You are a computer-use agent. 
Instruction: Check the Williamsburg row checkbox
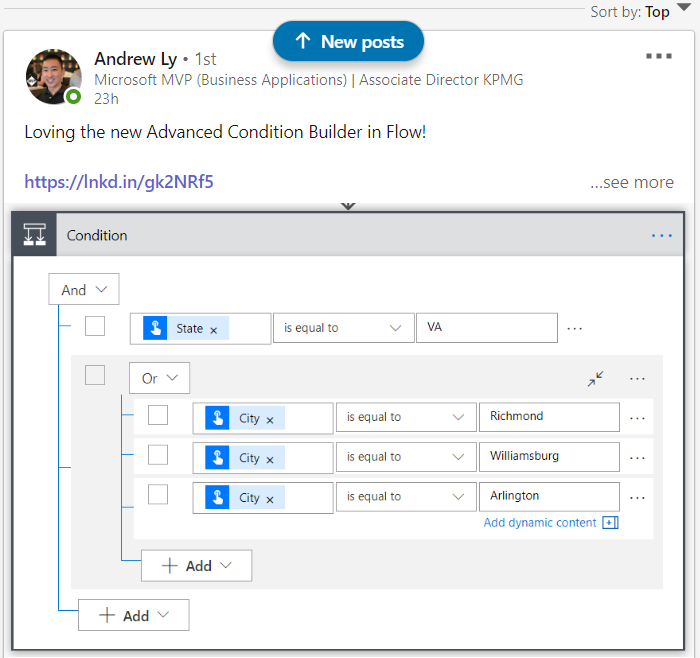158,455
